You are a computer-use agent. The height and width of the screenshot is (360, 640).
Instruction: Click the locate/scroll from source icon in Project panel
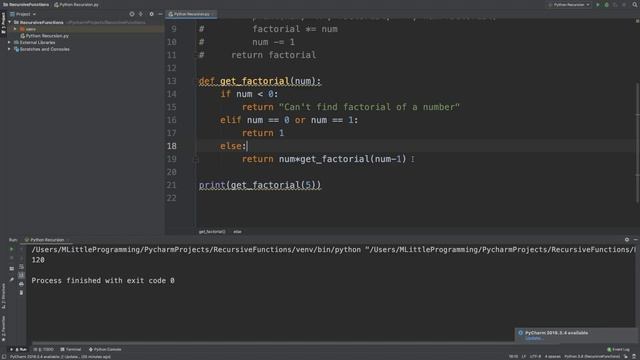click(131, 14)
